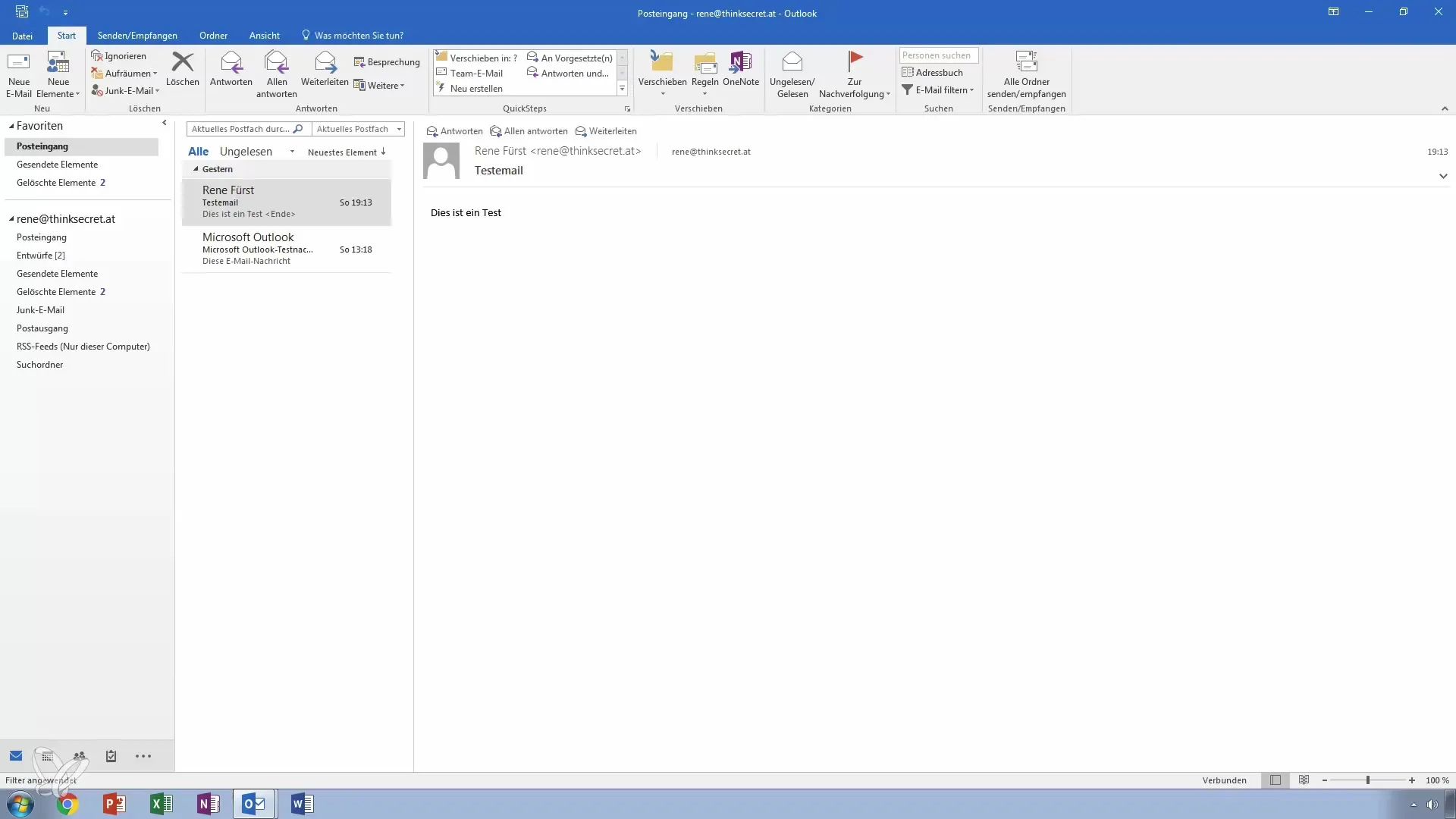Open the Entwürfe [2] folder
The image size is (1456, 819).
point(41,256)
